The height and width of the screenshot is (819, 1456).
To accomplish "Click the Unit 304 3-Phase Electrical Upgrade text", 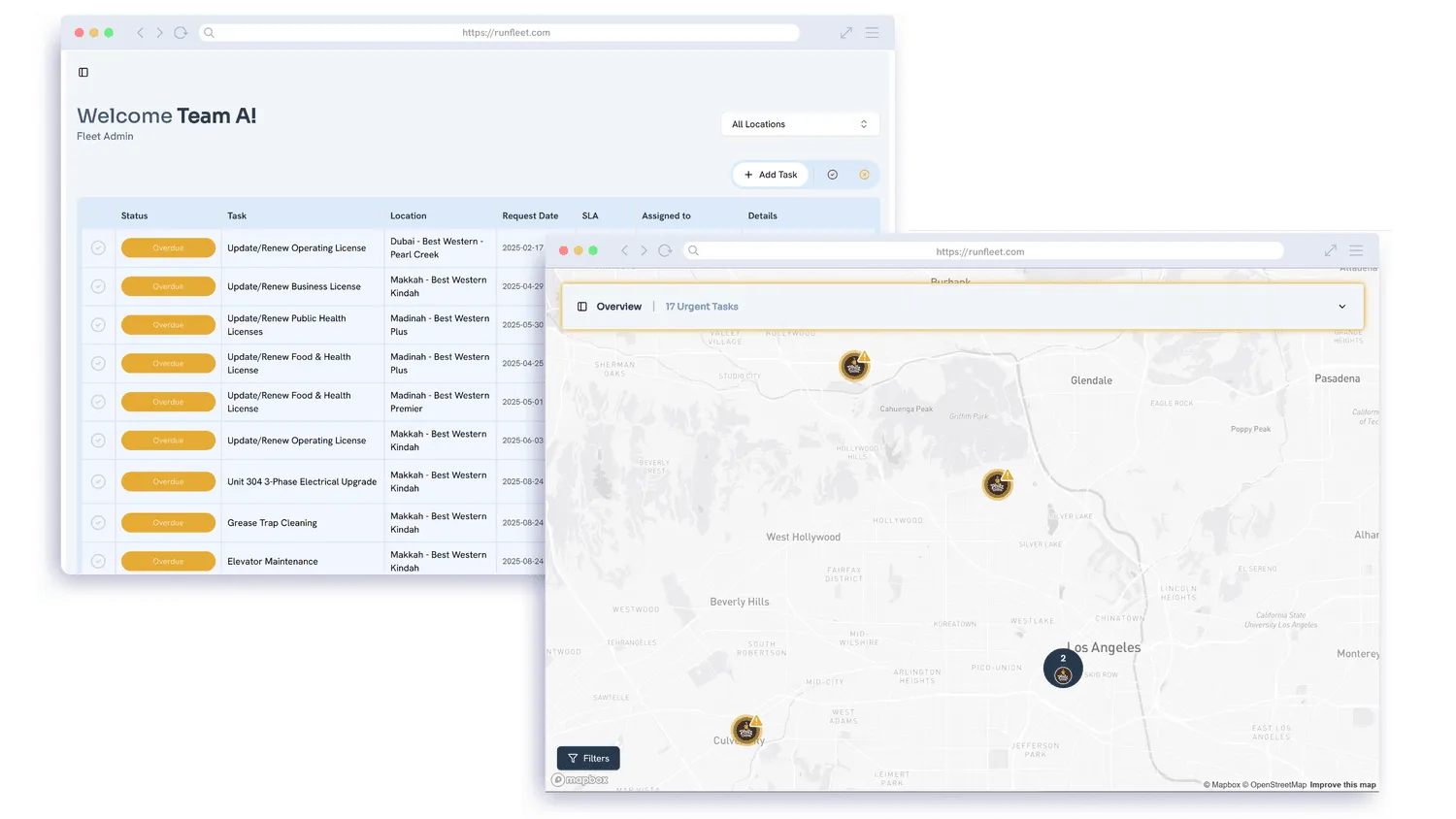I will 302,481.
